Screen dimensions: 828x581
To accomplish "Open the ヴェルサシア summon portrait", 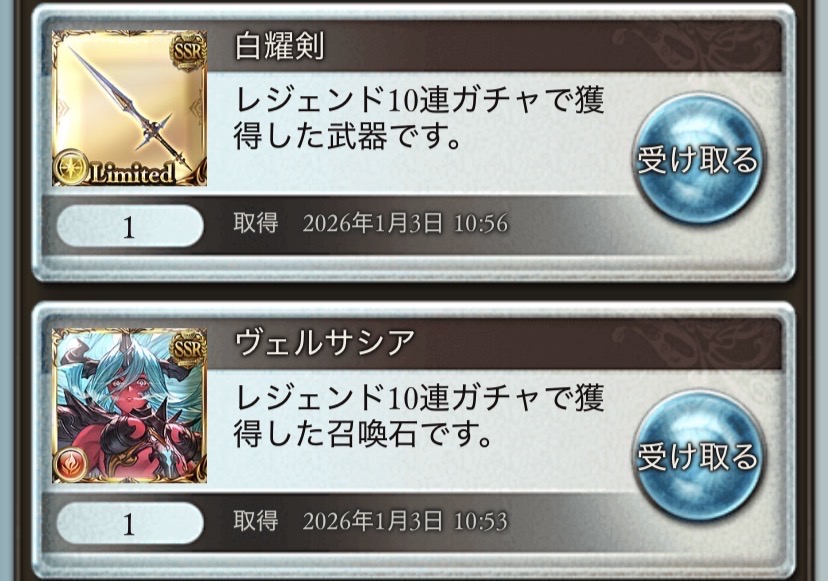I will 129,405.
